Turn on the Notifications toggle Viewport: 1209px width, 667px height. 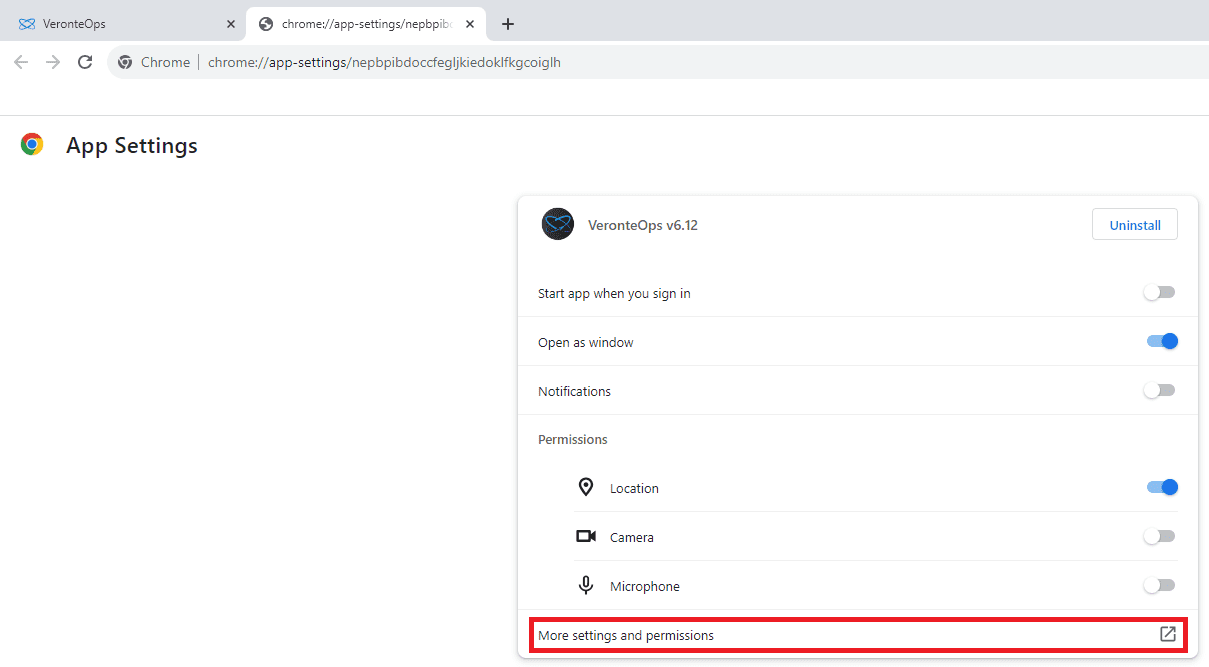(x=1160, y=391)
